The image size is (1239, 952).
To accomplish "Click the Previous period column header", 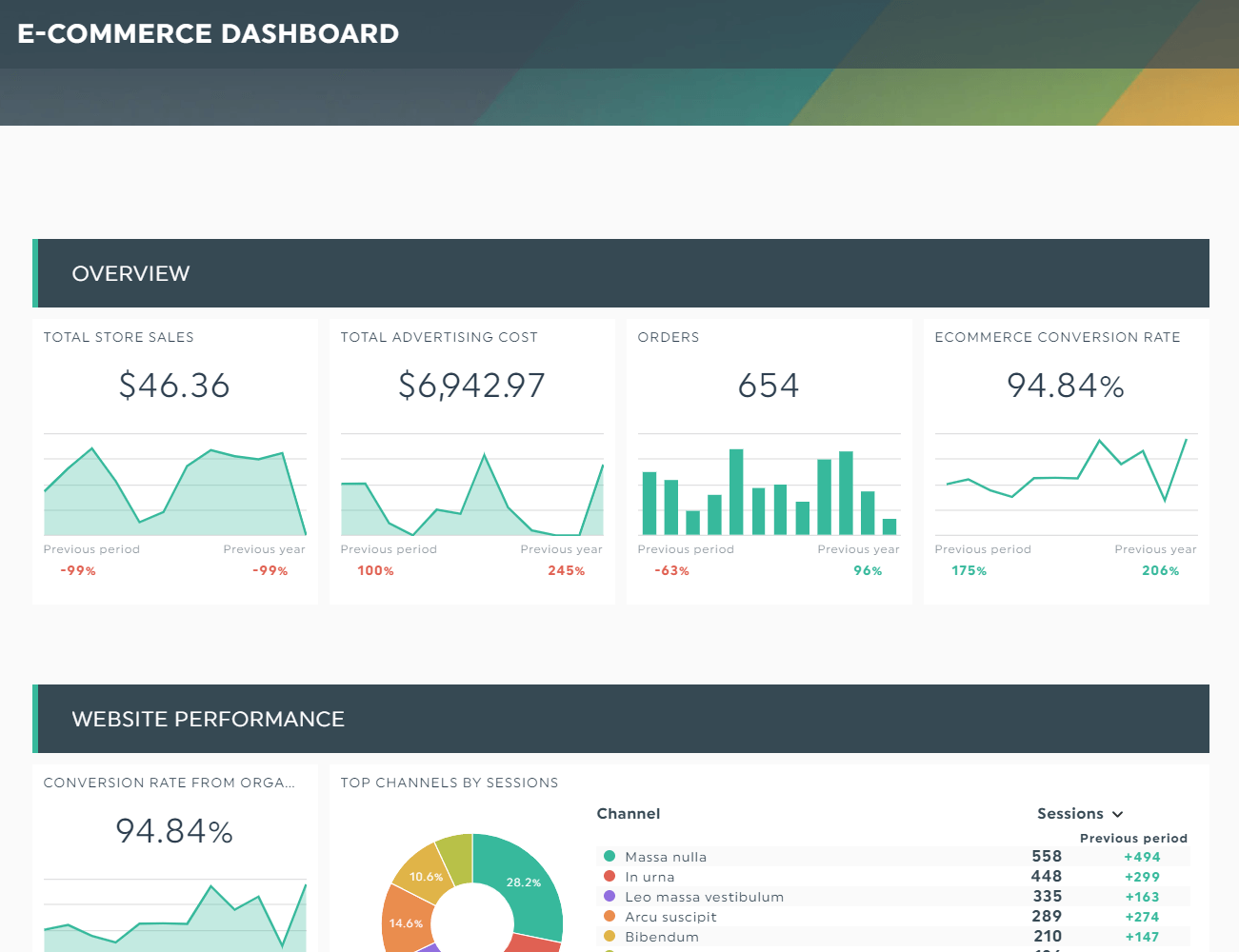I will click(x=1133, y=838).
